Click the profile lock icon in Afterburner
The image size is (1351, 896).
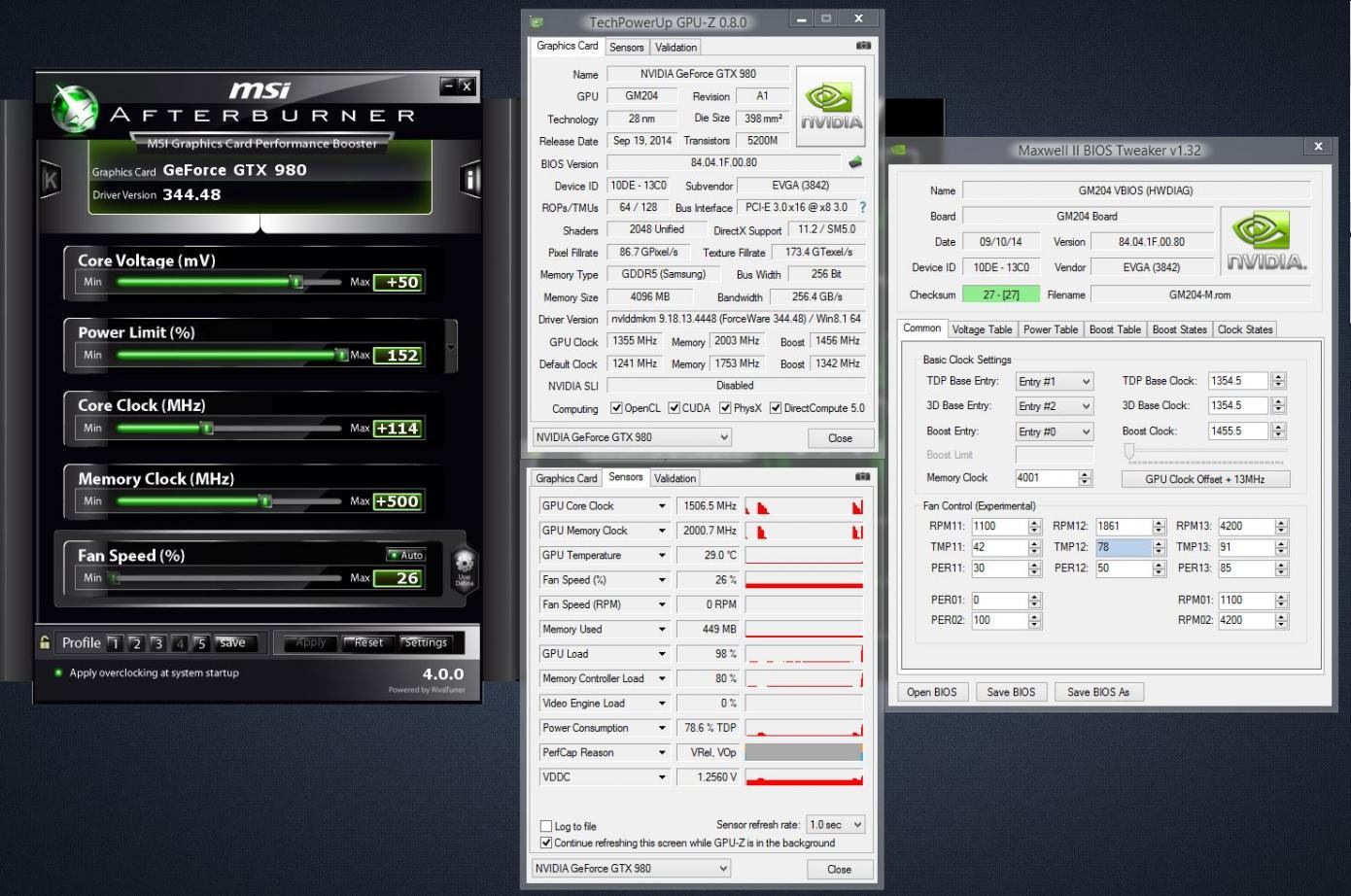[45, 642]
